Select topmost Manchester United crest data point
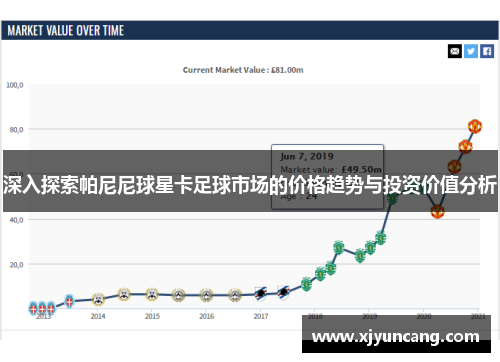Image resolution: width=500 pixels, height=362 pixels. tap(475, 126)
